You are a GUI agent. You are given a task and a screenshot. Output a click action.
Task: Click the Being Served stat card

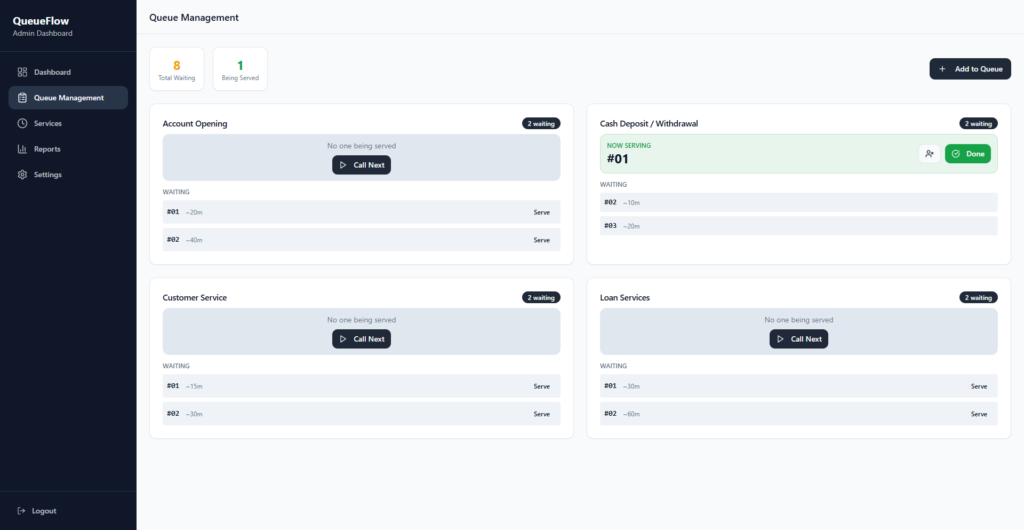pos(240,69)
